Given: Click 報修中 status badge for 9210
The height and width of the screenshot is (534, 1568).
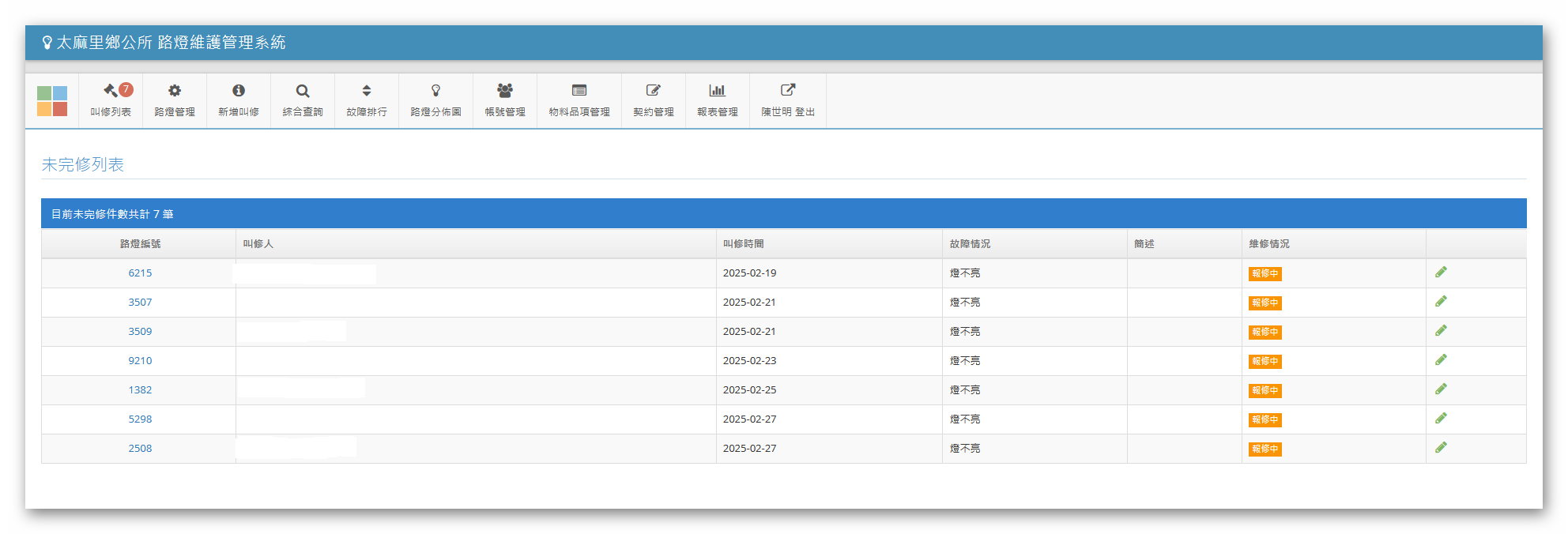Looking at the screenshot, I should click(x=1265, y=362).
